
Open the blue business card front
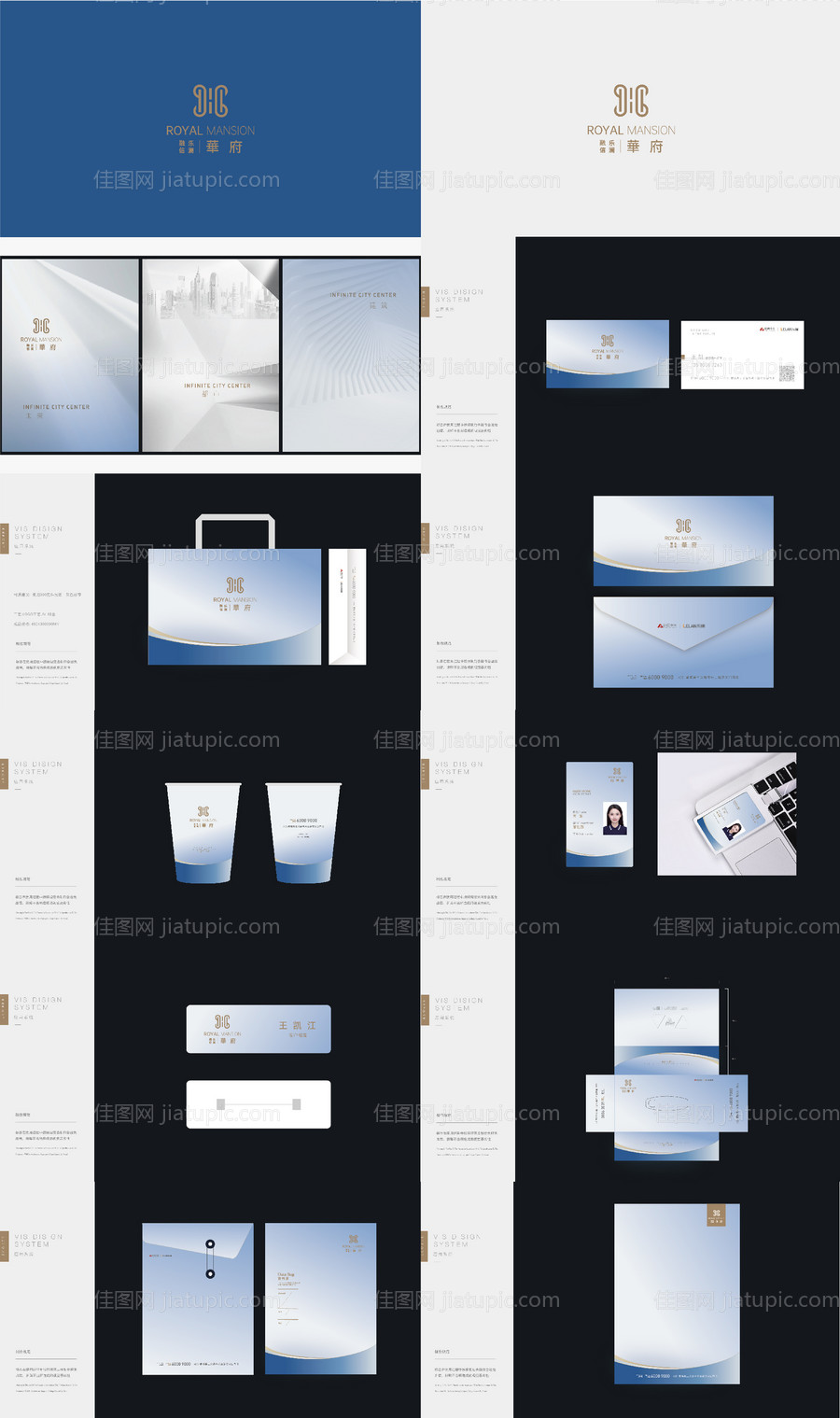607,354
